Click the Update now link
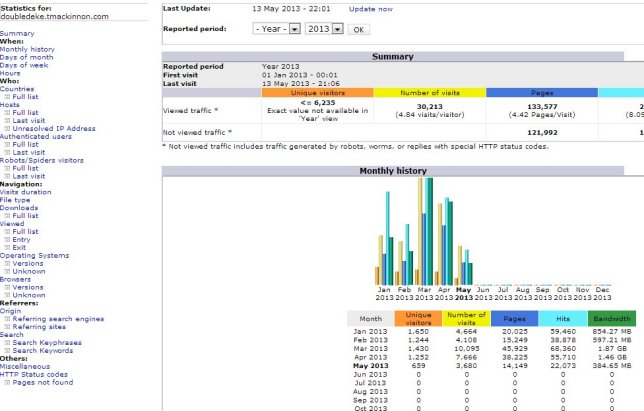Image resolution: width=644 pixels, height=411 pixels. (x=369, y=8)
